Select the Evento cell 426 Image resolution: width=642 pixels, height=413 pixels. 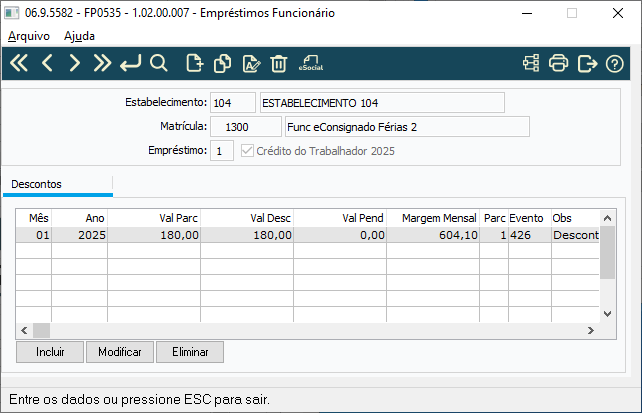pyautogui.click(x=530, y=235)
